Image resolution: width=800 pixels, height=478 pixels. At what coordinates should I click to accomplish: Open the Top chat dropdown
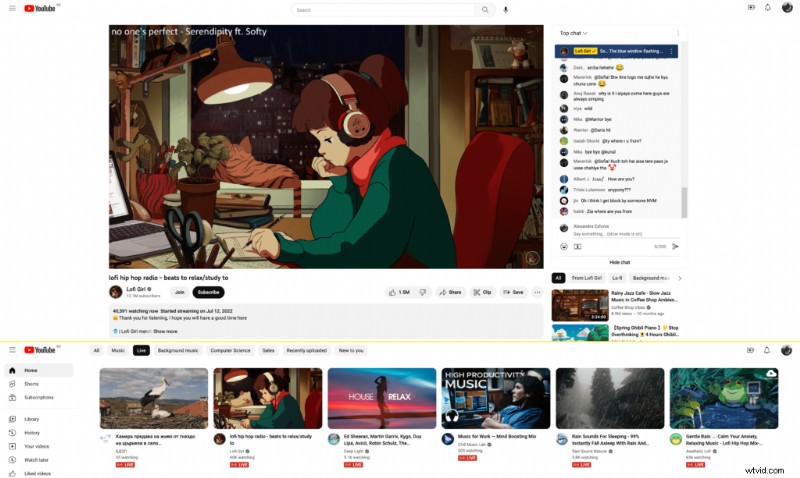pyautogui.click(x=573, y=33)
